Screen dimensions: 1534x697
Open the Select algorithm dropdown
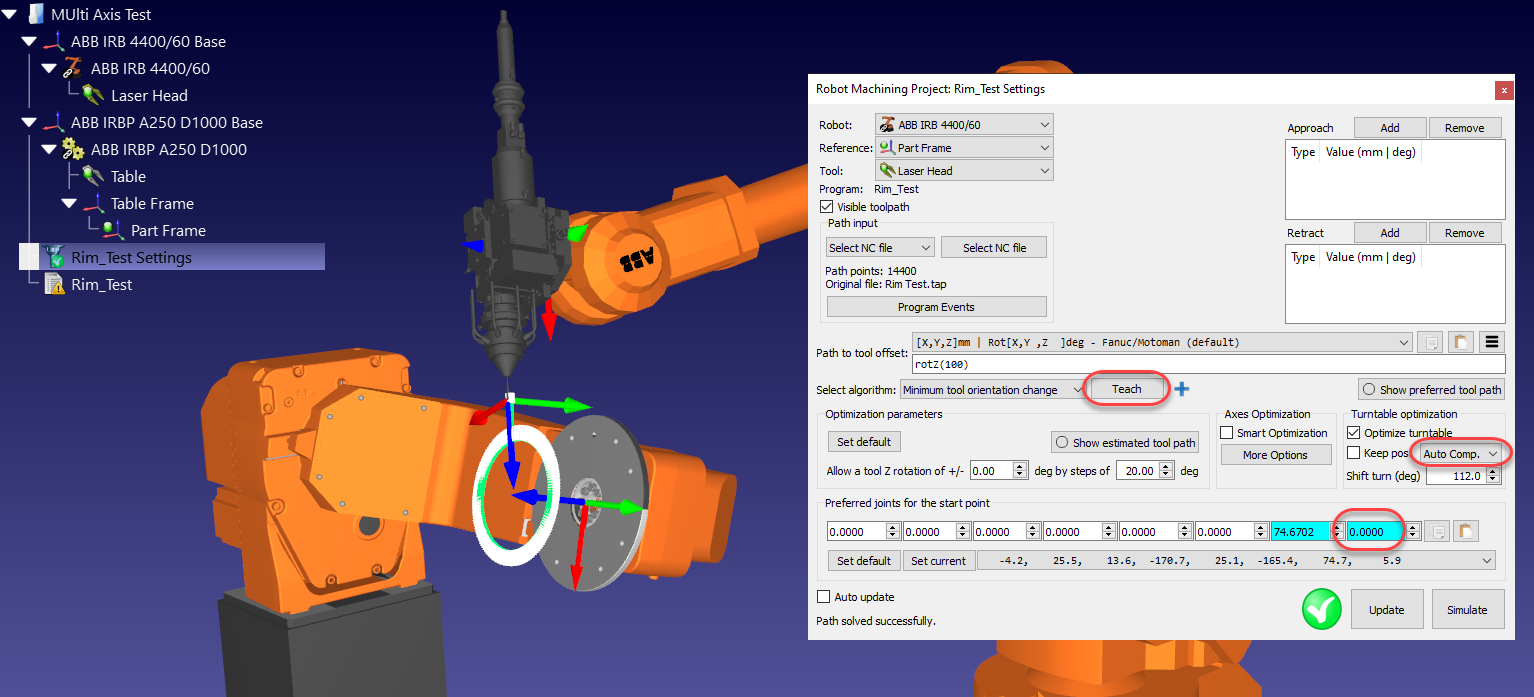click(991, 390)
